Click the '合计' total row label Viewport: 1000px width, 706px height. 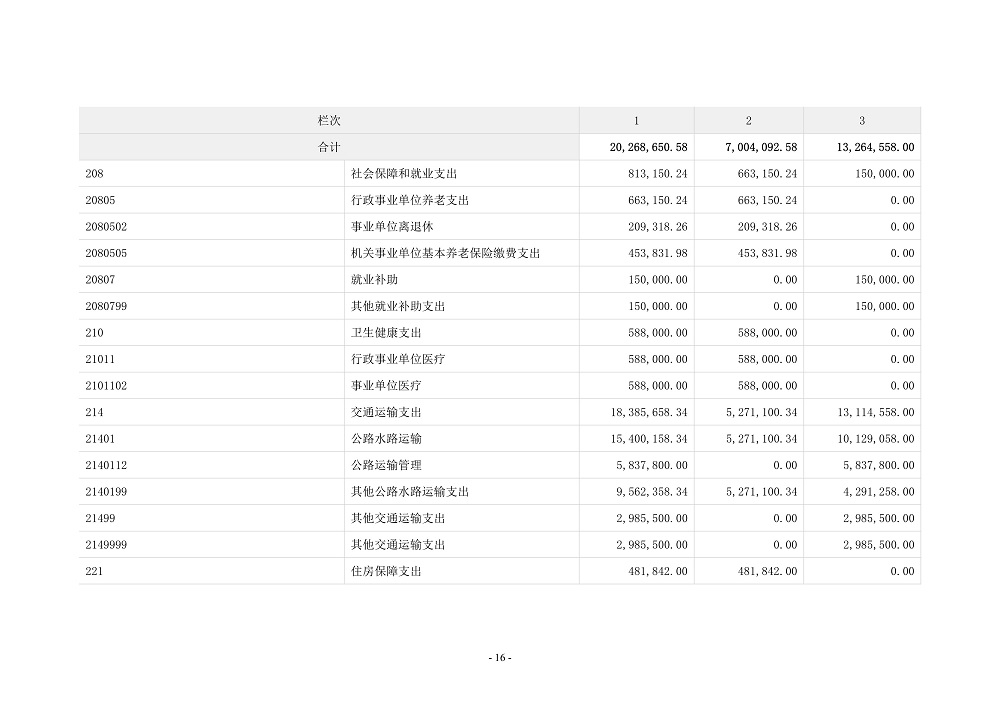click(x=329, y=147)
